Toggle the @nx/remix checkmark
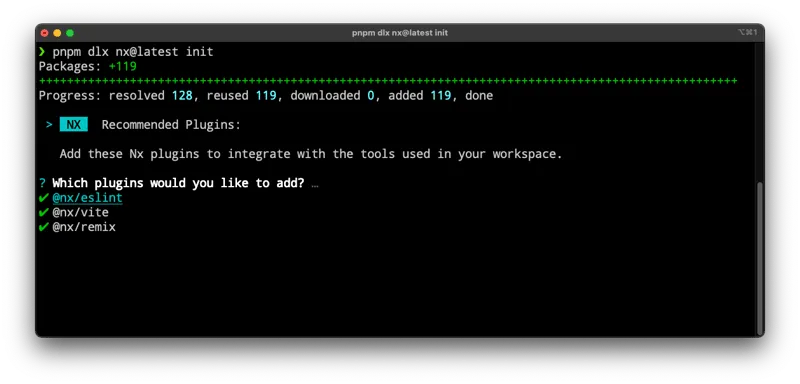 click(x=43, y=227)
